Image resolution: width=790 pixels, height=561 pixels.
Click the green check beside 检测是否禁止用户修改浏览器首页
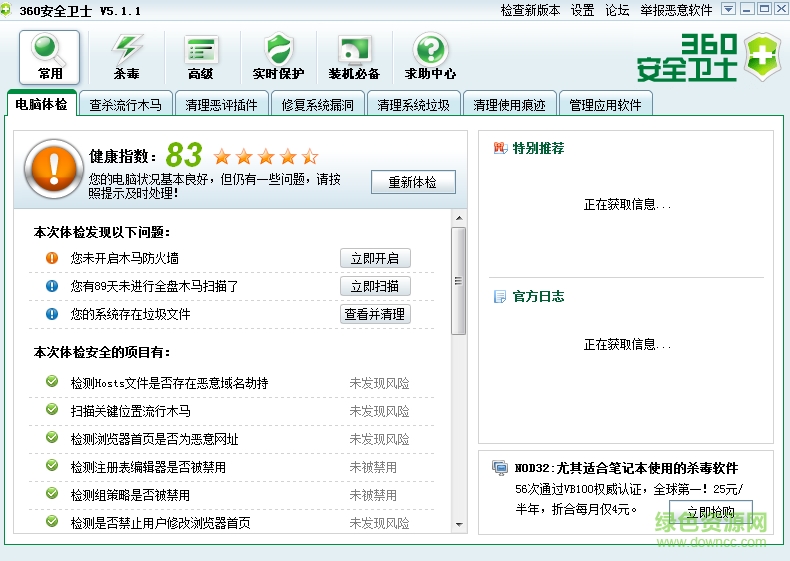point(52,521)
